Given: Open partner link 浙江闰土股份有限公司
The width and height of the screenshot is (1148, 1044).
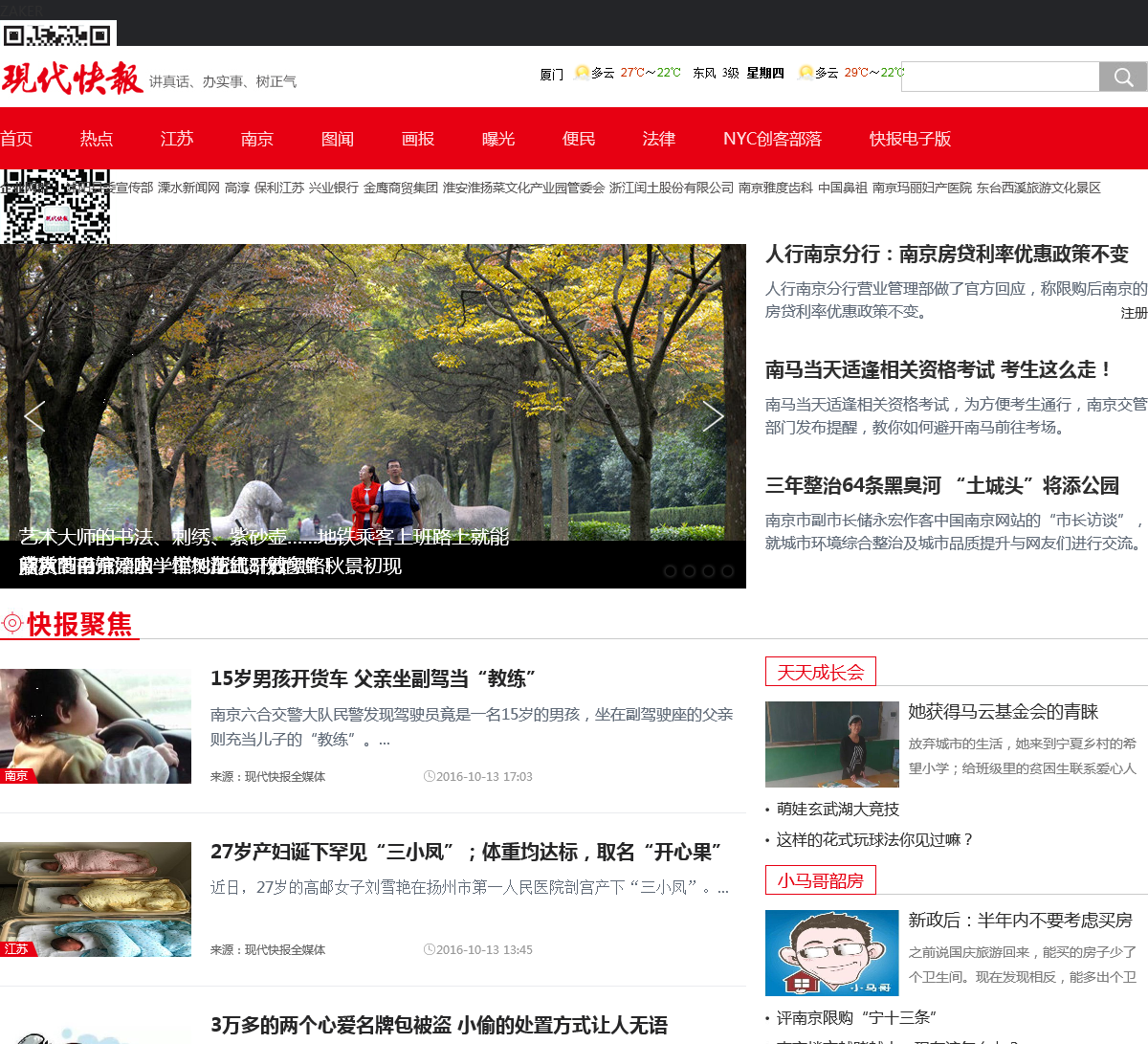Looking at the screenshot, I should click(672, 188).
